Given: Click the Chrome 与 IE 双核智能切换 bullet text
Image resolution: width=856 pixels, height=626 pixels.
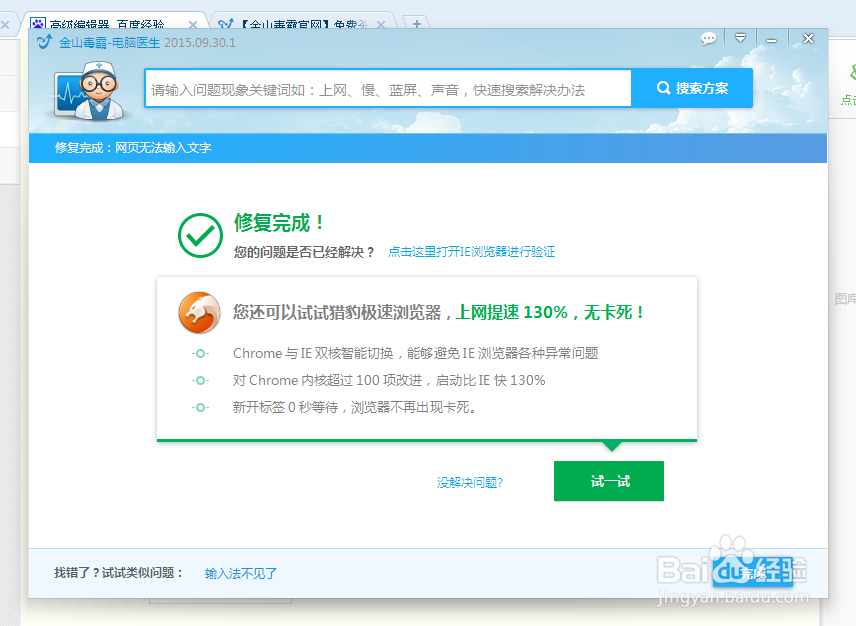Looking at the screenshot, I should [415, 354].
